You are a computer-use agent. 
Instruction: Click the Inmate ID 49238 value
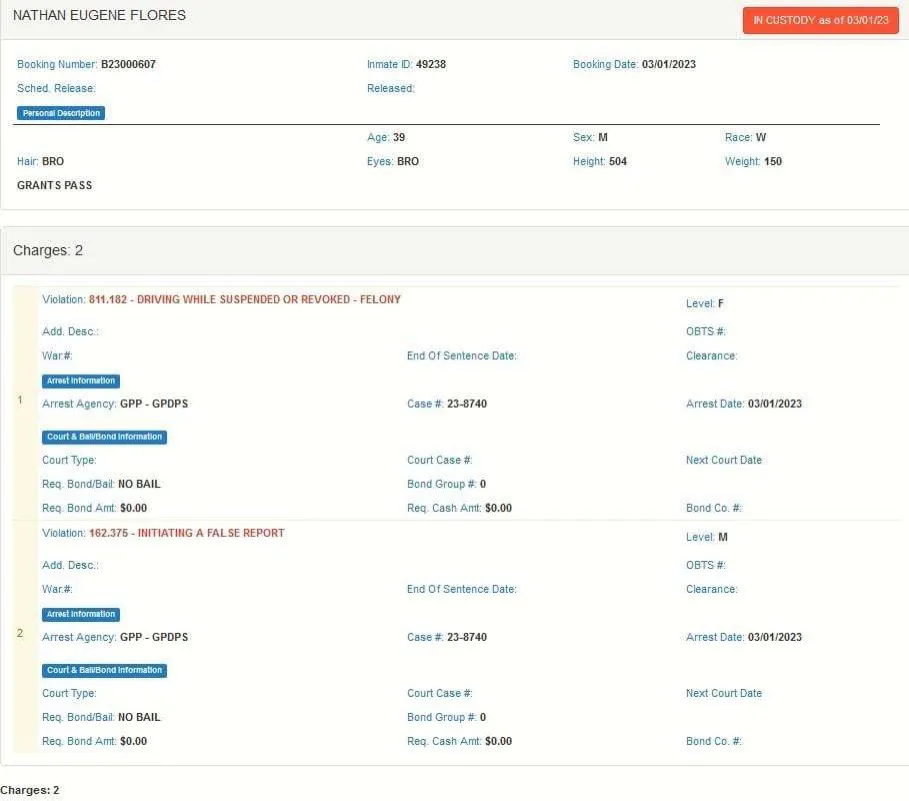pos(431,65)
